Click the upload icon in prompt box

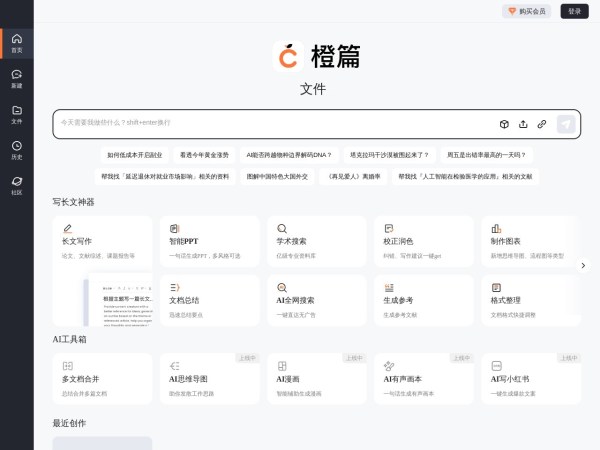pos(523,124)
